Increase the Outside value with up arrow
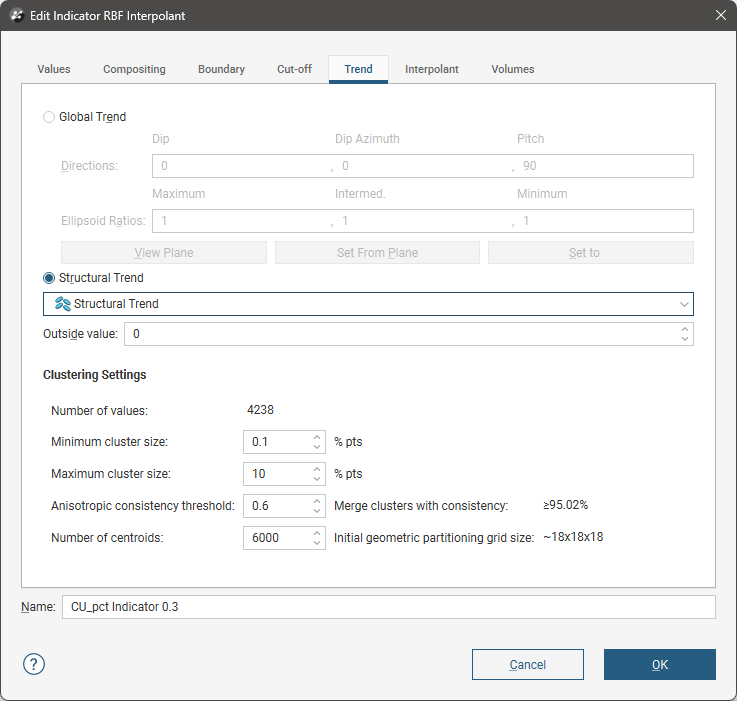This screenshot has width=737, height=701. pos(684,328)
